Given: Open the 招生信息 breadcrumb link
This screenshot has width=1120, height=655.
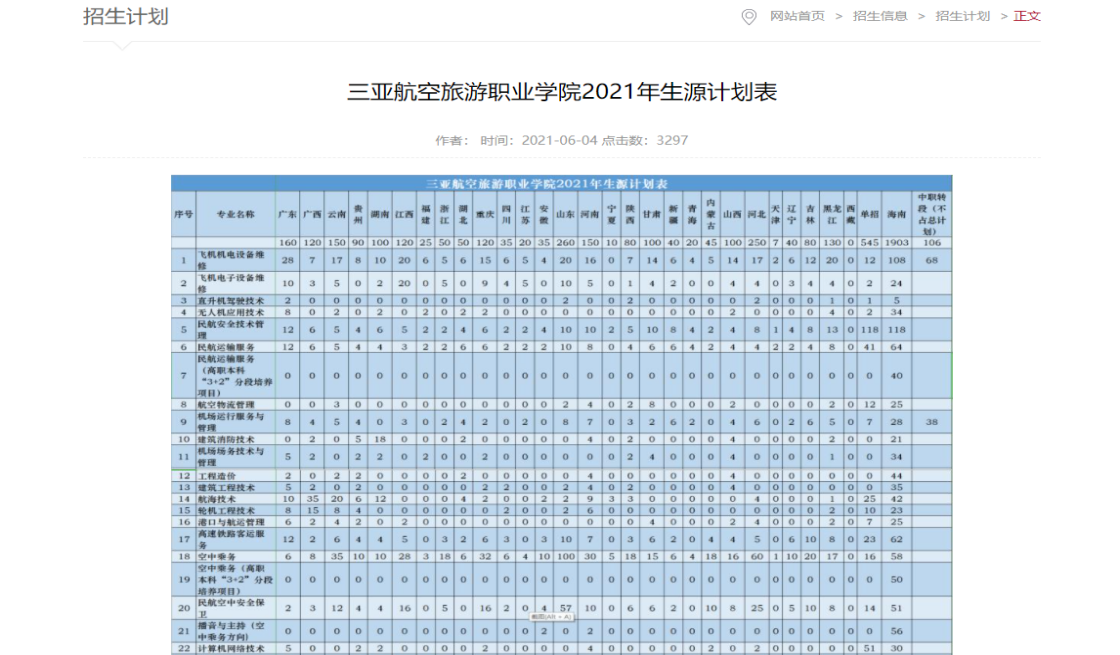Looking at the screenshot, I should [880, 16].
